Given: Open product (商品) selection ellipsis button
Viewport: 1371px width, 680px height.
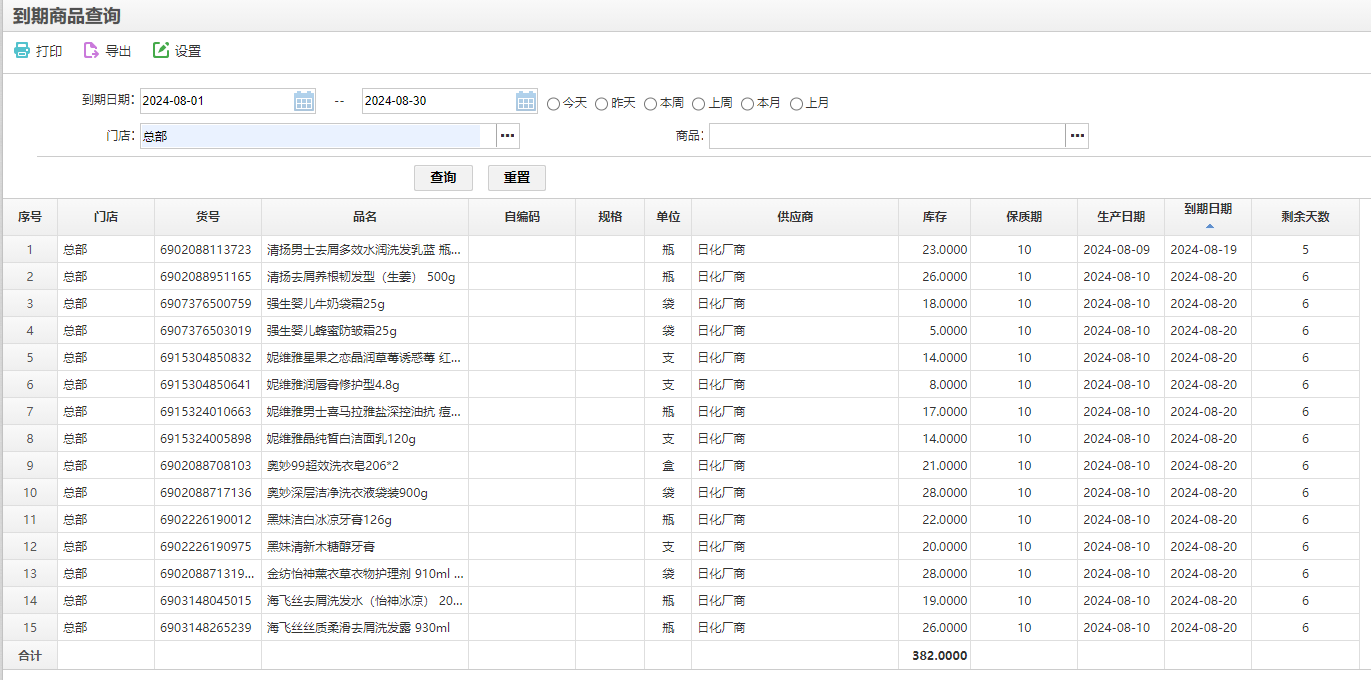Looking at the screenshot, I should pyautogui.click(x=1077, y=136).
